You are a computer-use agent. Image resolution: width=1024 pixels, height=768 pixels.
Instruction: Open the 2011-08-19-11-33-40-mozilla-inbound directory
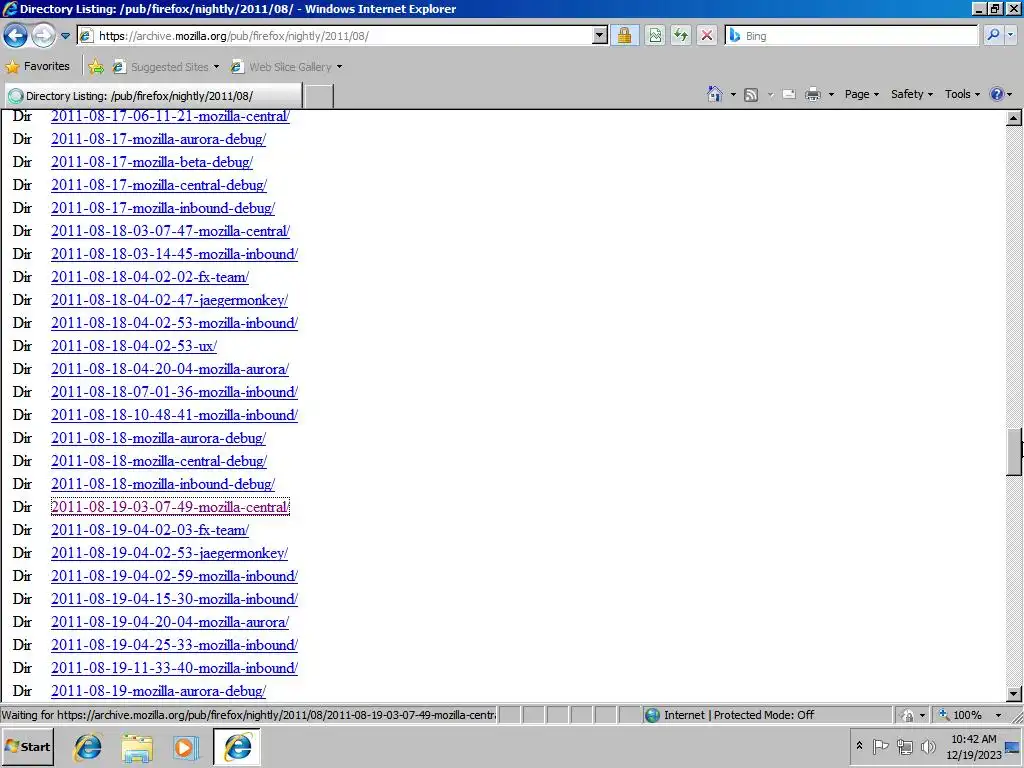[x=174, y=668]
